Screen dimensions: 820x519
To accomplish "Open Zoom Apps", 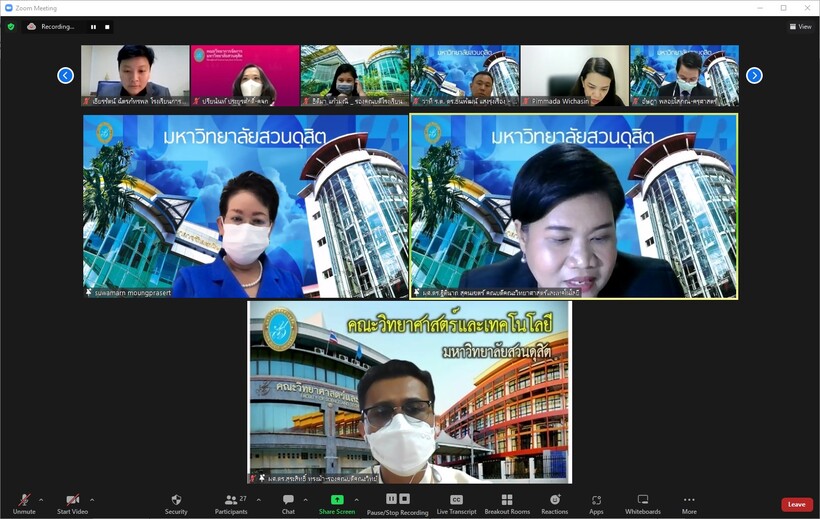I will coord(596,504).
